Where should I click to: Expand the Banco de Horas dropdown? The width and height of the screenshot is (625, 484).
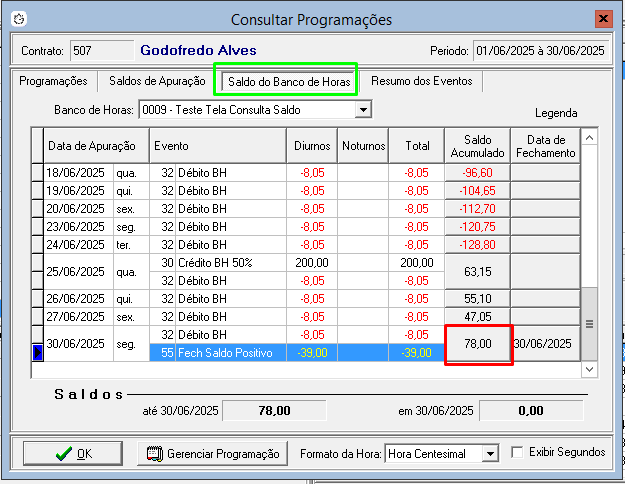tap(363, 109)
